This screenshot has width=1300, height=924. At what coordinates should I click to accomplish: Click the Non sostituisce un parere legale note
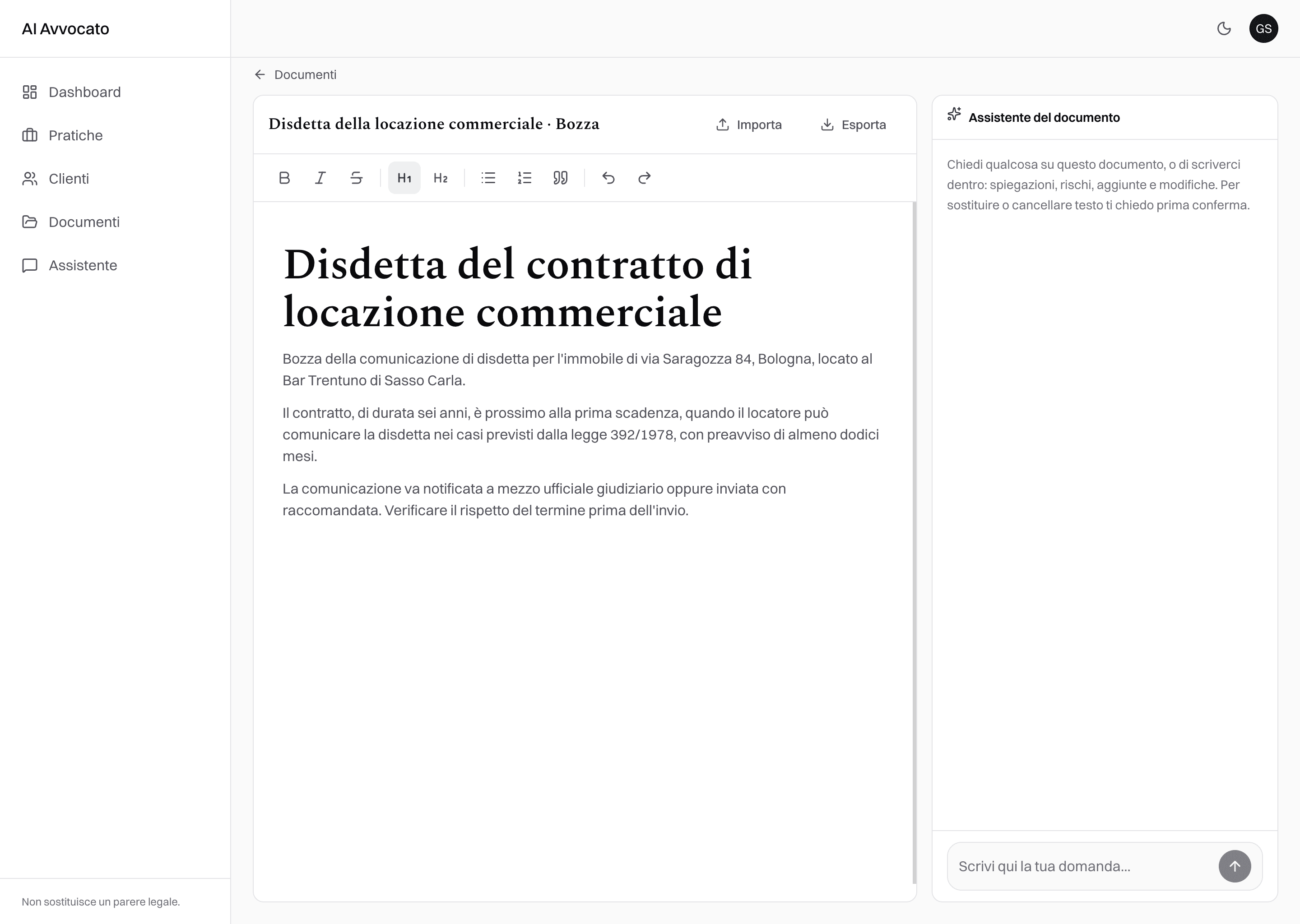[101, 902]
